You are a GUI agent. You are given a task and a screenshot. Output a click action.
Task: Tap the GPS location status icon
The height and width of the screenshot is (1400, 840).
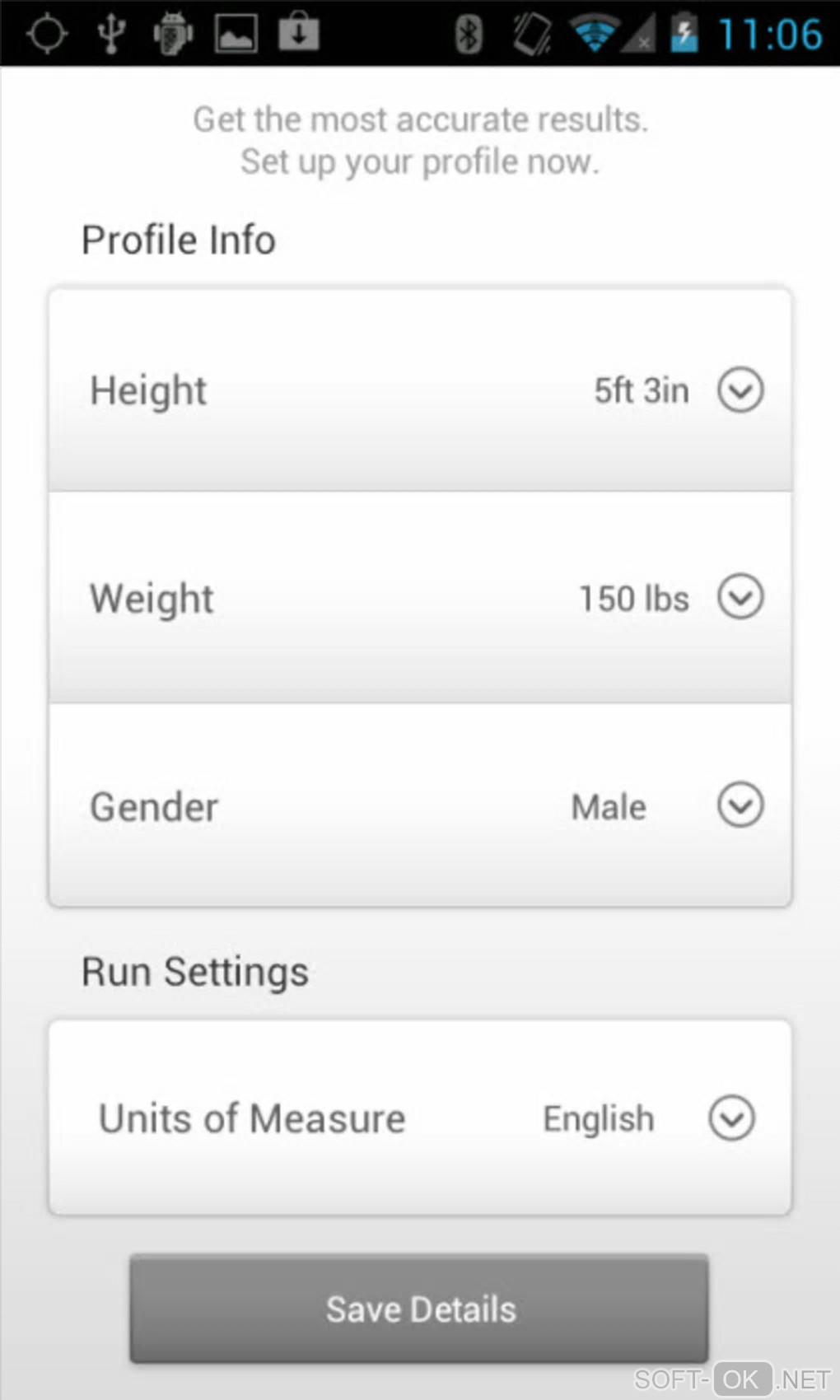(47, 34)
